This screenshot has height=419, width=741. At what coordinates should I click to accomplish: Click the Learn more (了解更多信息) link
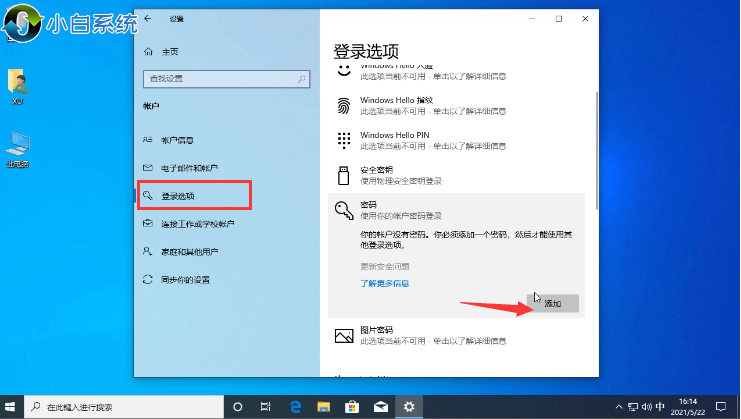coord(385,284)
